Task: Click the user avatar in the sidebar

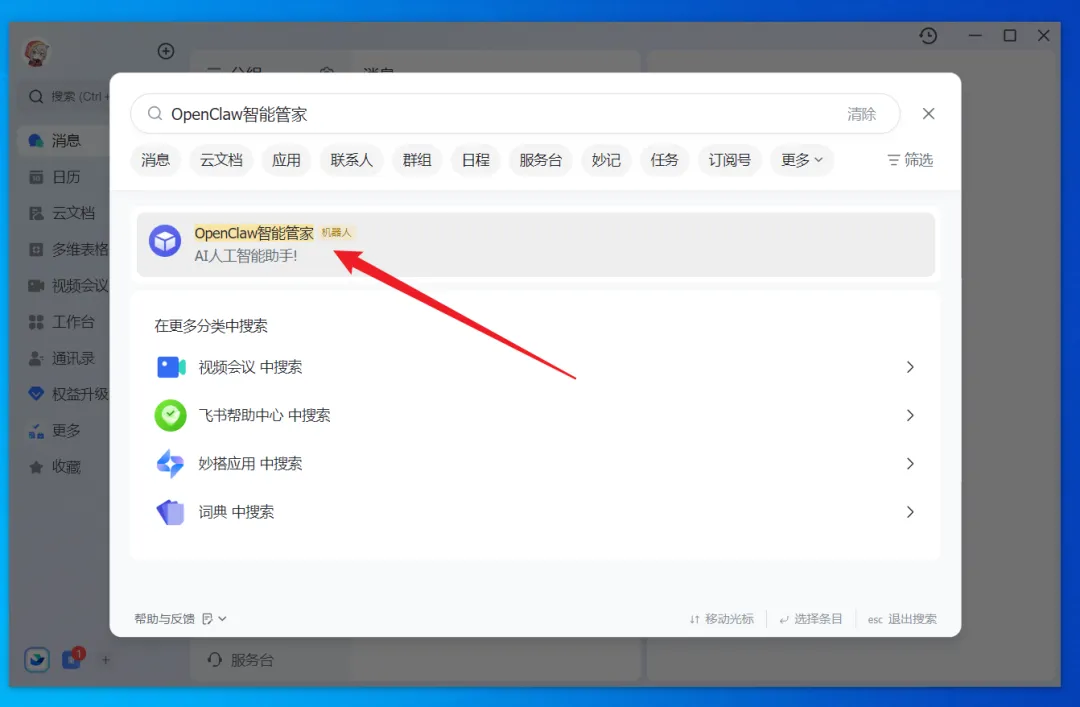Action: coord(37,52)
